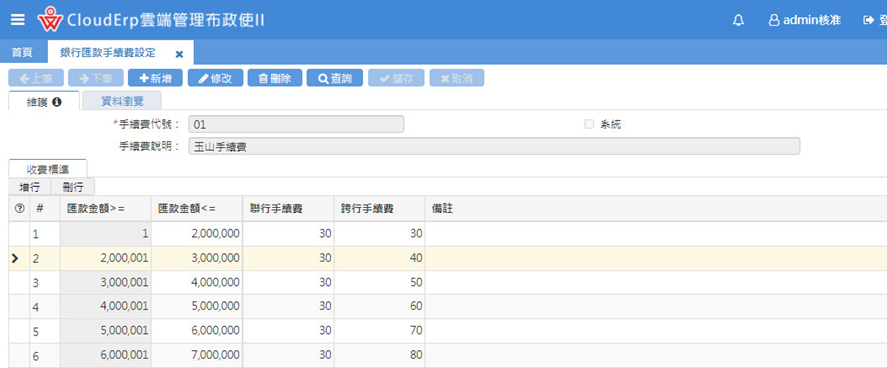Click the 備註 column header

[656, 209]
